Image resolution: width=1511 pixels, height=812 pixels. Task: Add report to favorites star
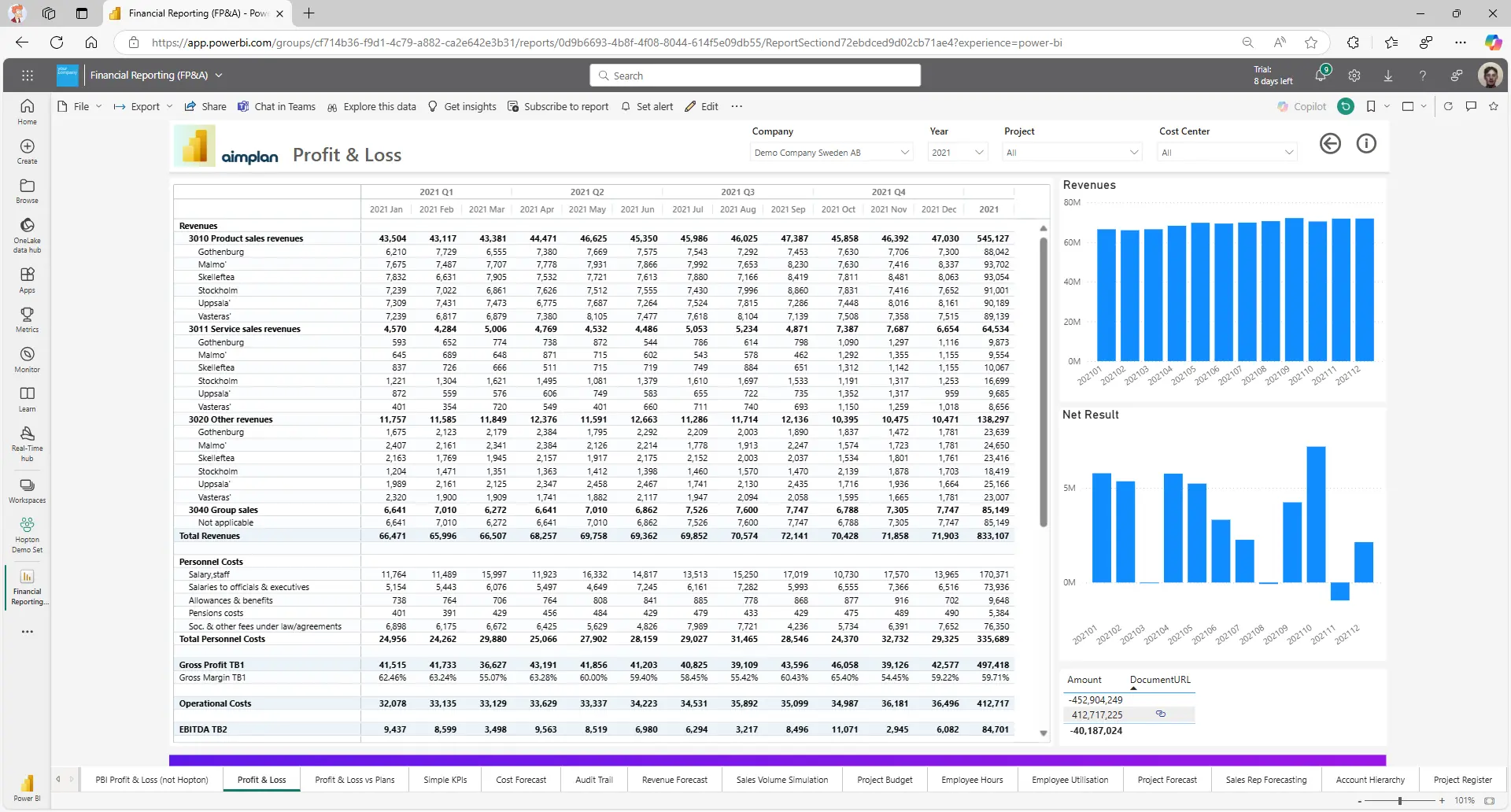point(1494,106)
